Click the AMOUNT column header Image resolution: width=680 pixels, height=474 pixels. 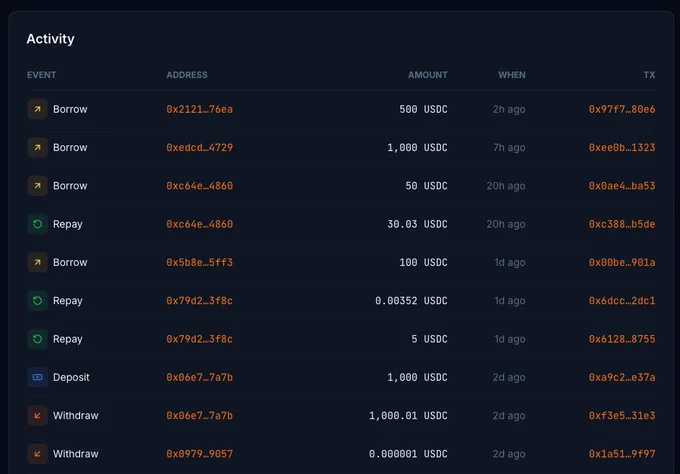428,75
